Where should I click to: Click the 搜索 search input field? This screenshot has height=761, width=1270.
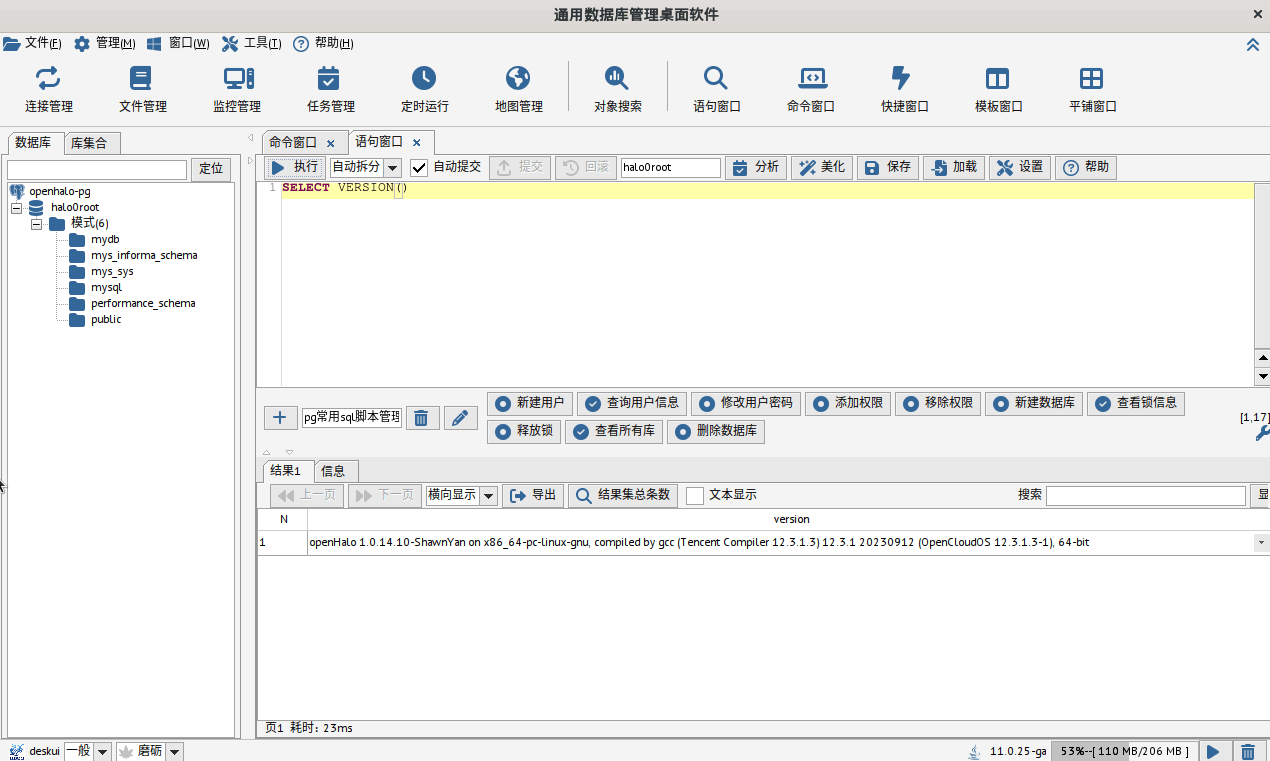pos(1146,495)
